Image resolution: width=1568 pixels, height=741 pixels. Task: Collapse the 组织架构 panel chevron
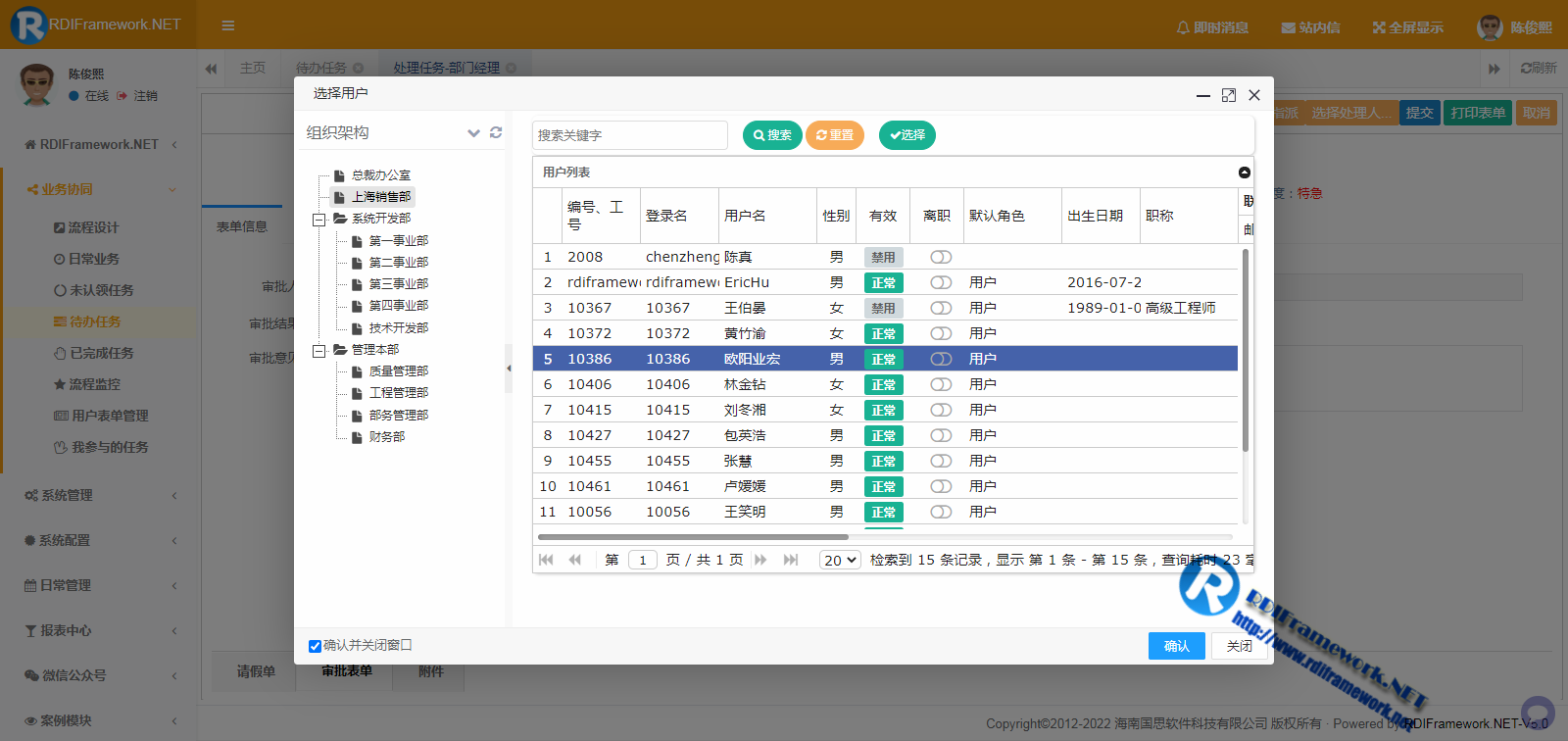473,132
